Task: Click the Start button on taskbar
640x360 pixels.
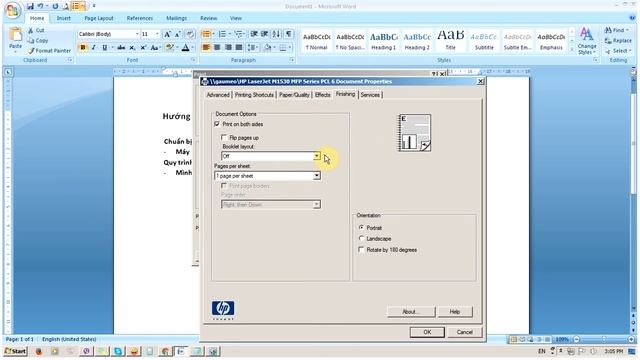Action: tap(16, 351)
